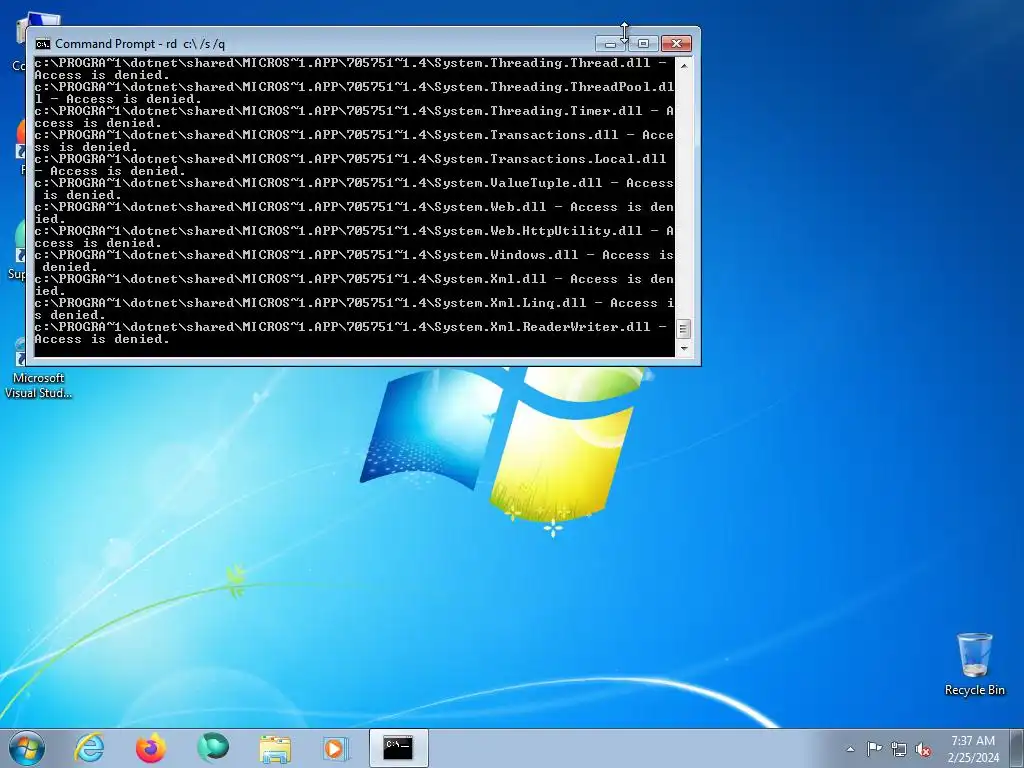Viewport: 1024px width, 768px height.
Task: Launch Internet Explorer from the taskbar
Action: coord(89,748)
